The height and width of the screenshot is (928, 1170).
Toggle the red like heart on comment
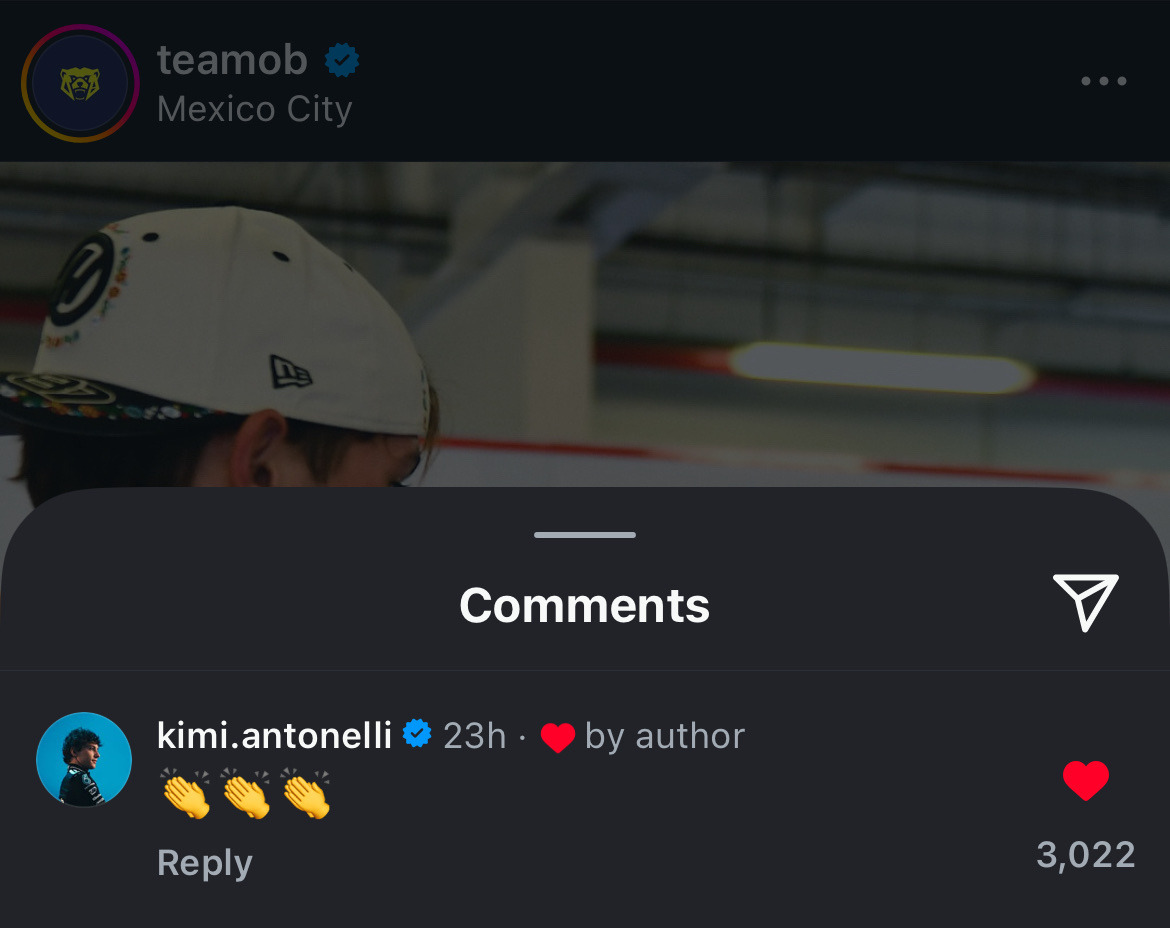1086,780
